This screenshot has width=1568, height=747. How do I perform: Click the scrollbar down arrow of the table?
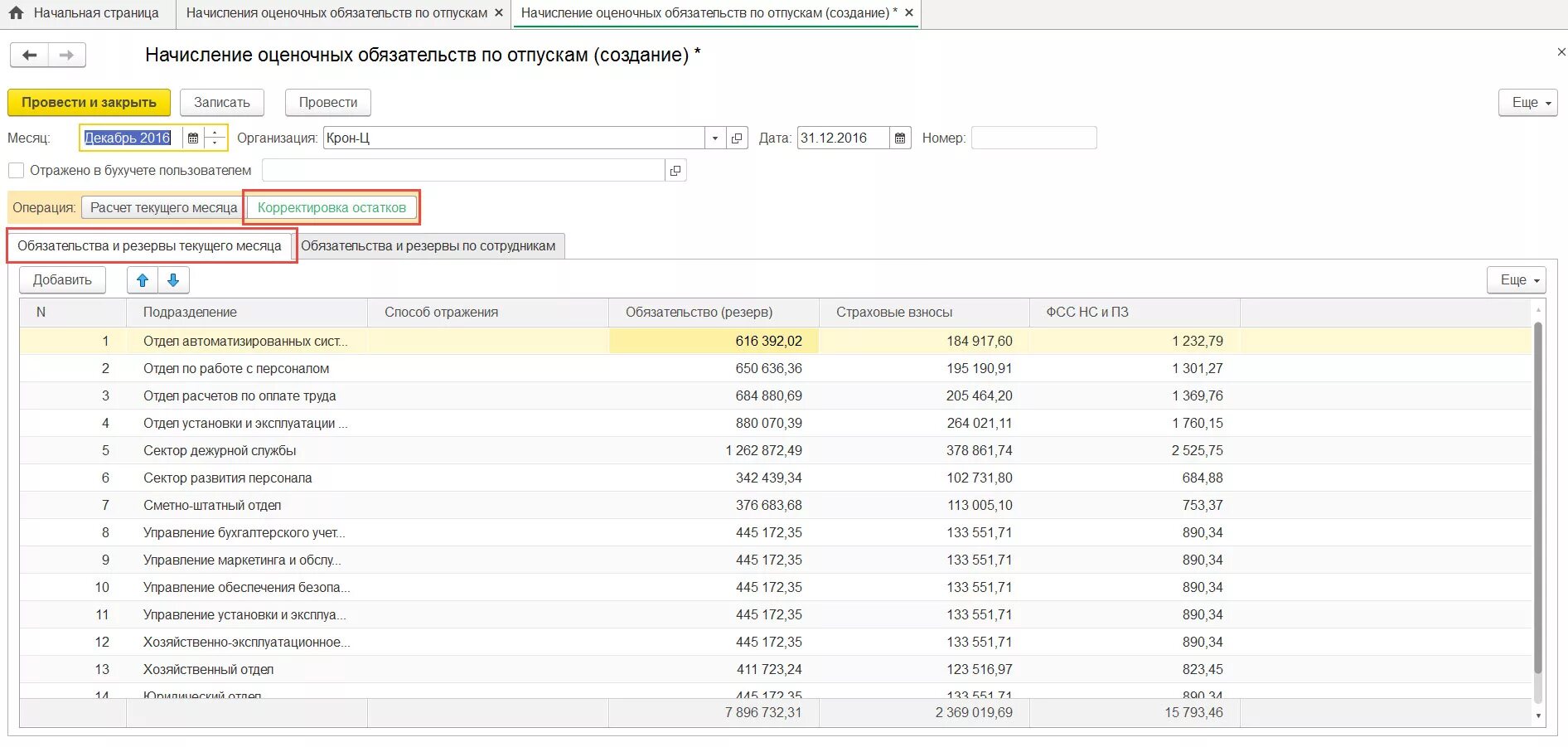point(1539,715)
